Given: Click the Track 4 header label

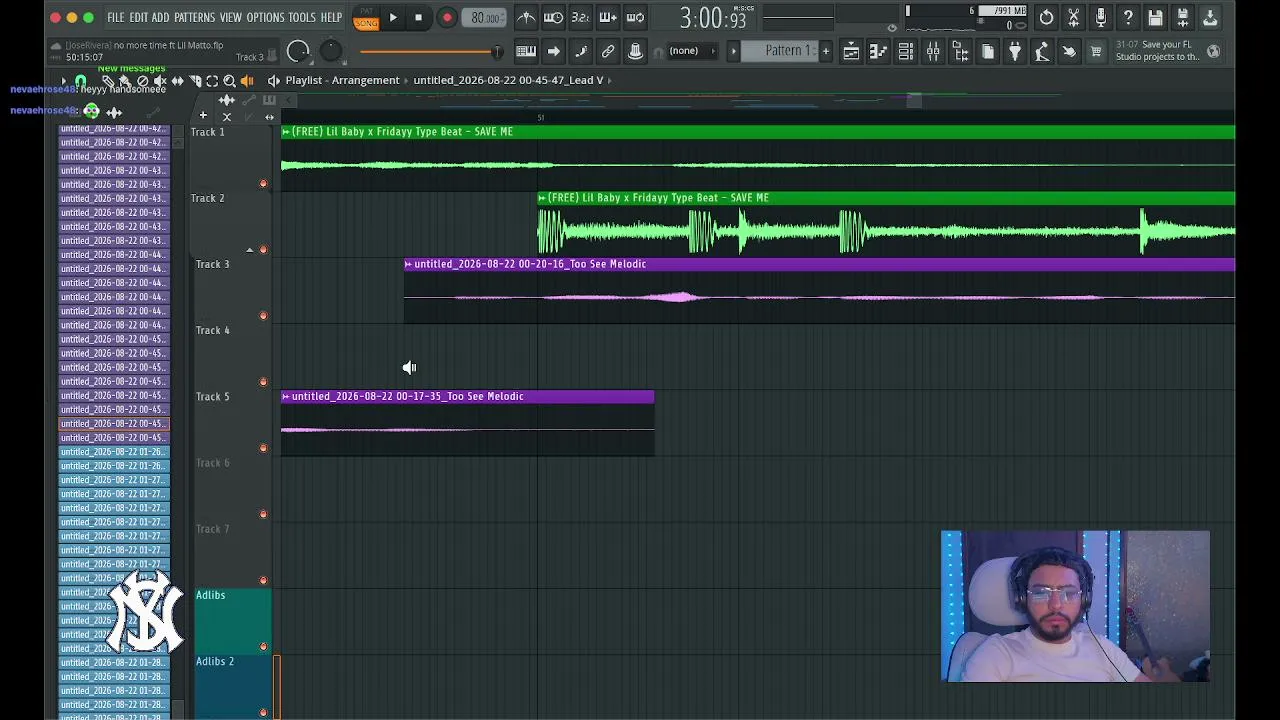Looking at the screenshot, I should tap(213, 331).
